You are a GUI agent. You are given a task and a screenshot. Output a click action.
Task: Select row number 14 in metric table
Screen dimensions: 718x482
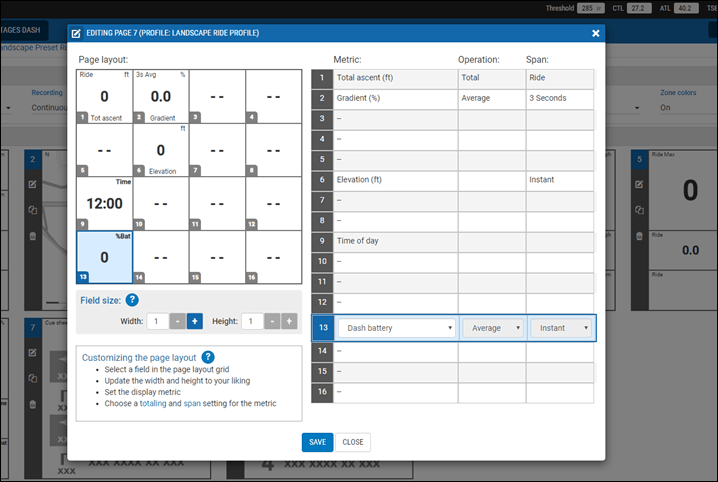[322, 351]
